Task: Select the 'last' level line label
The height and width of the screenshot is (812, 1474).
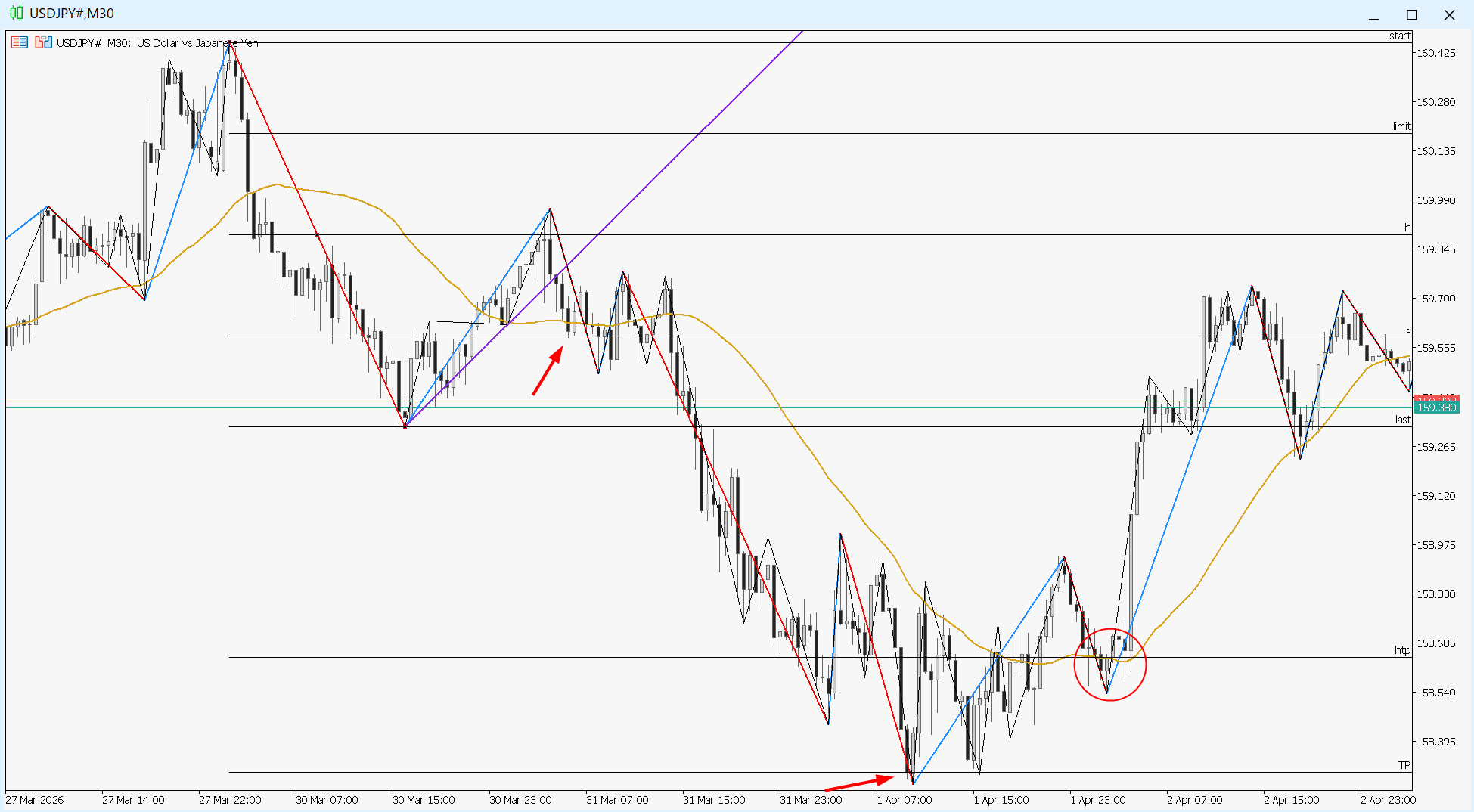Action: pos(1402,420)
